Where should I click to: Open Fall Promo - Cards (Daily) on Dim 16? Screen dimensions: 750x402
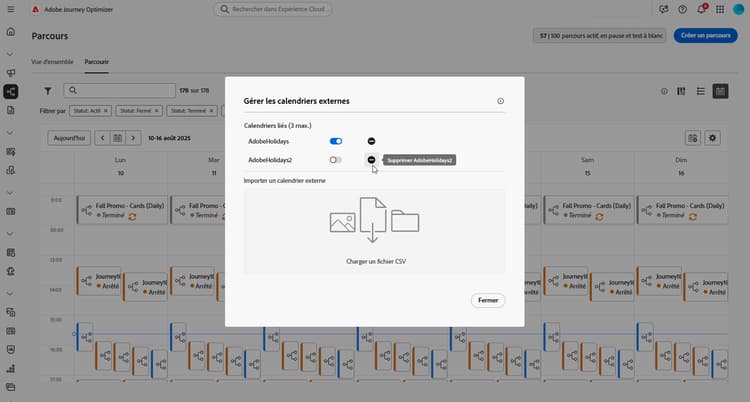(683, 210)
